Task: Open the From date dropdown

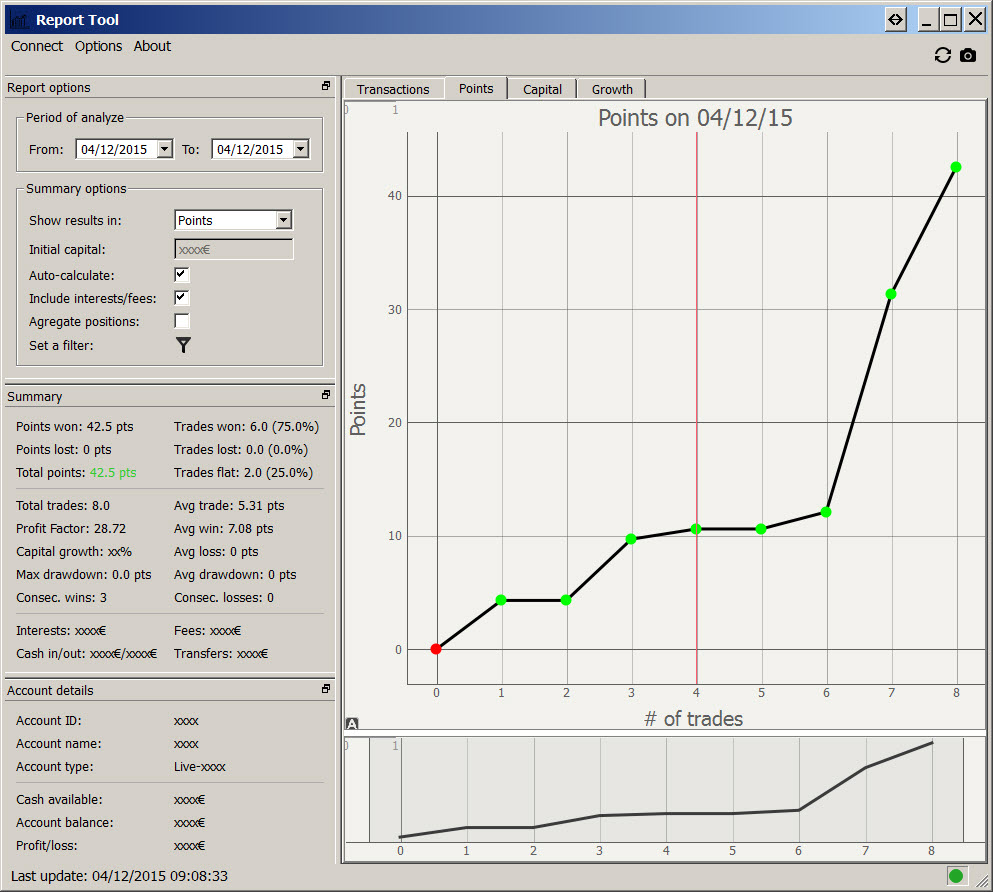Action: [x=165, y=149]
